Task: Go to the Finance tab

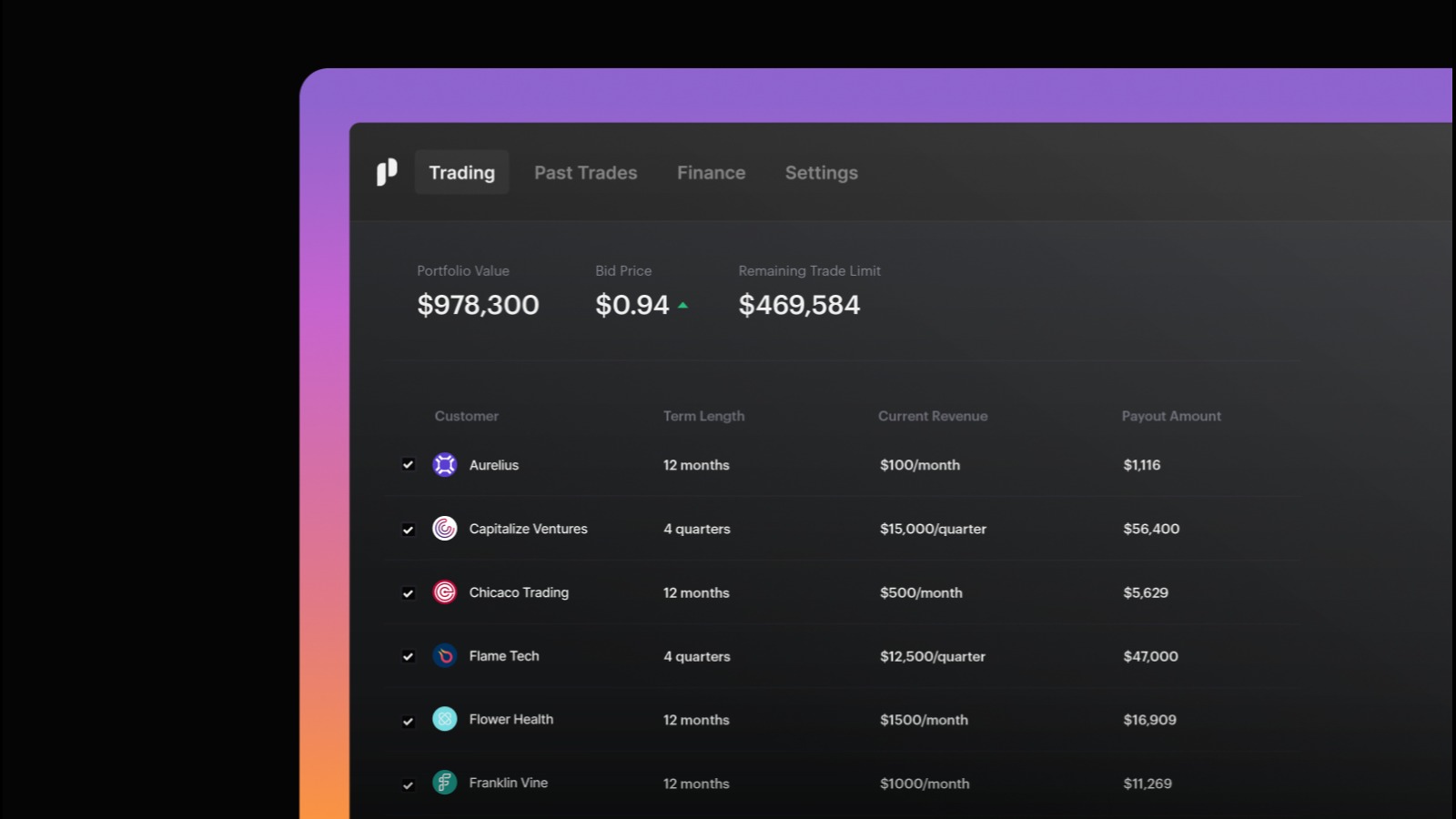Action: tap(711, 173)
